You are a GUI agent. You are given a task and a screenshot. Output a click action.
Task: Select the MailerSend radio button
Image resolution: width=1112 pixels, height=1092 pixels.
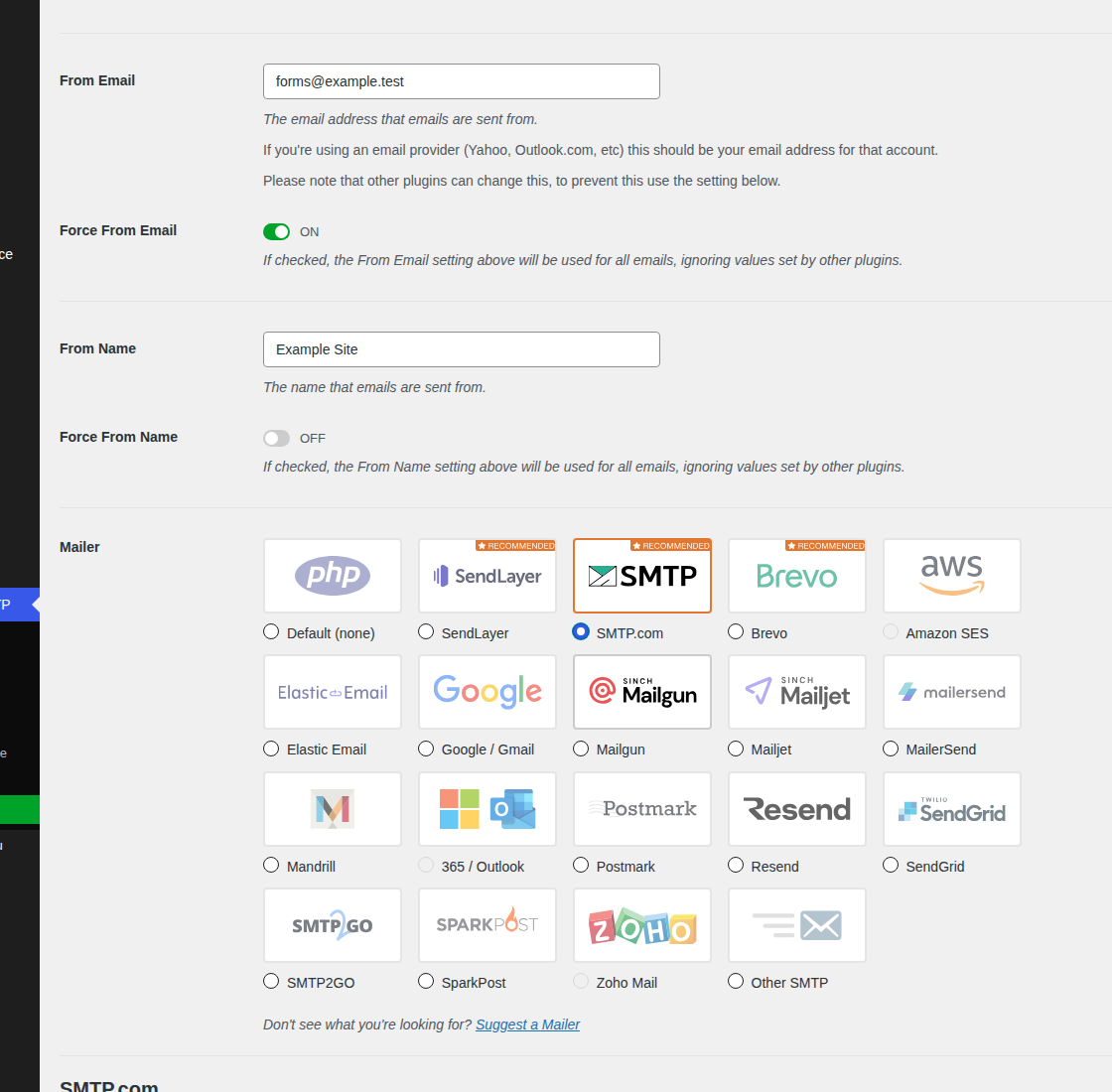(891, 749)
